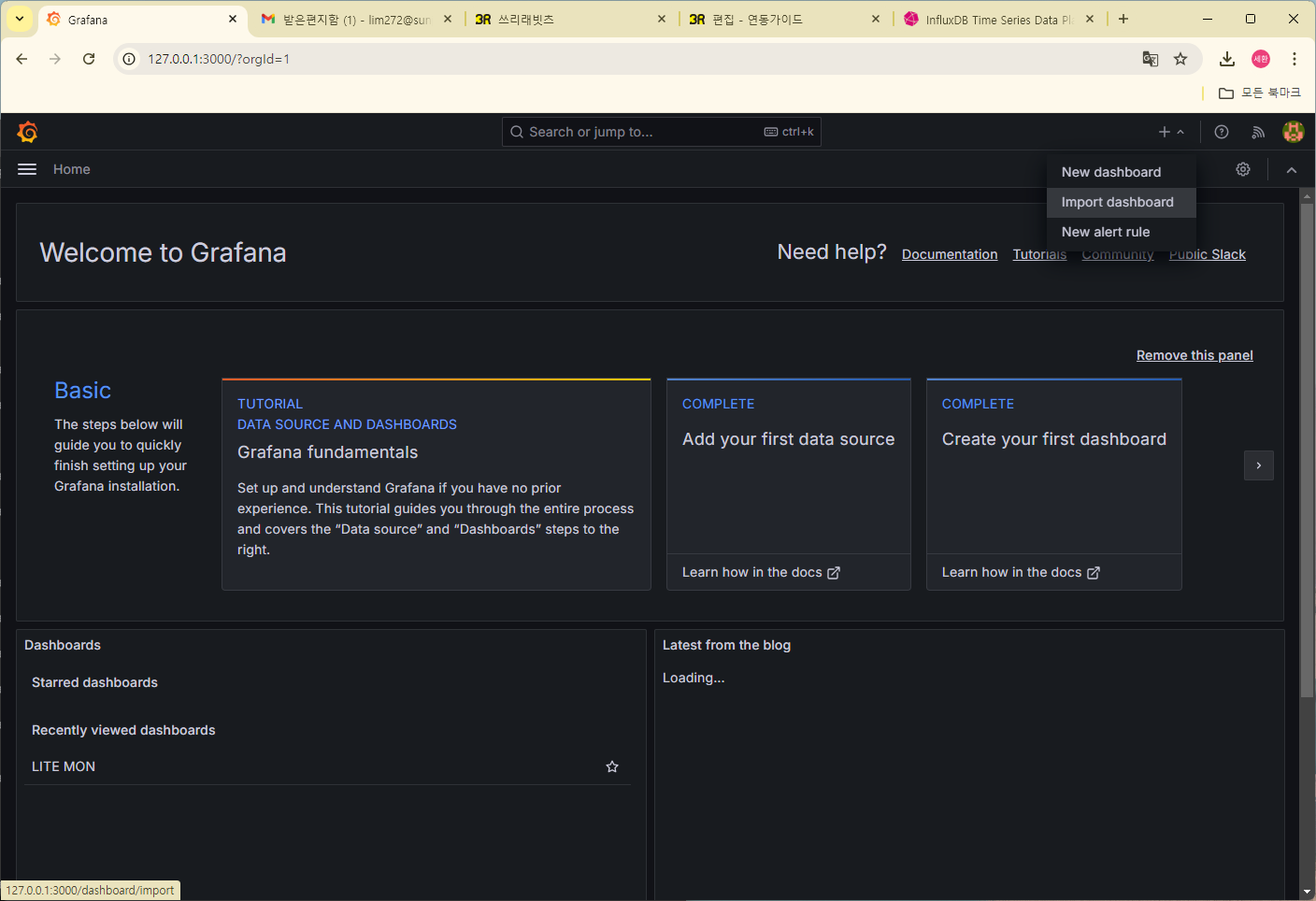Viewport: 1316px width, 901px height.
Task: Select New dashboard menu item
Action: click(1122, 172)
